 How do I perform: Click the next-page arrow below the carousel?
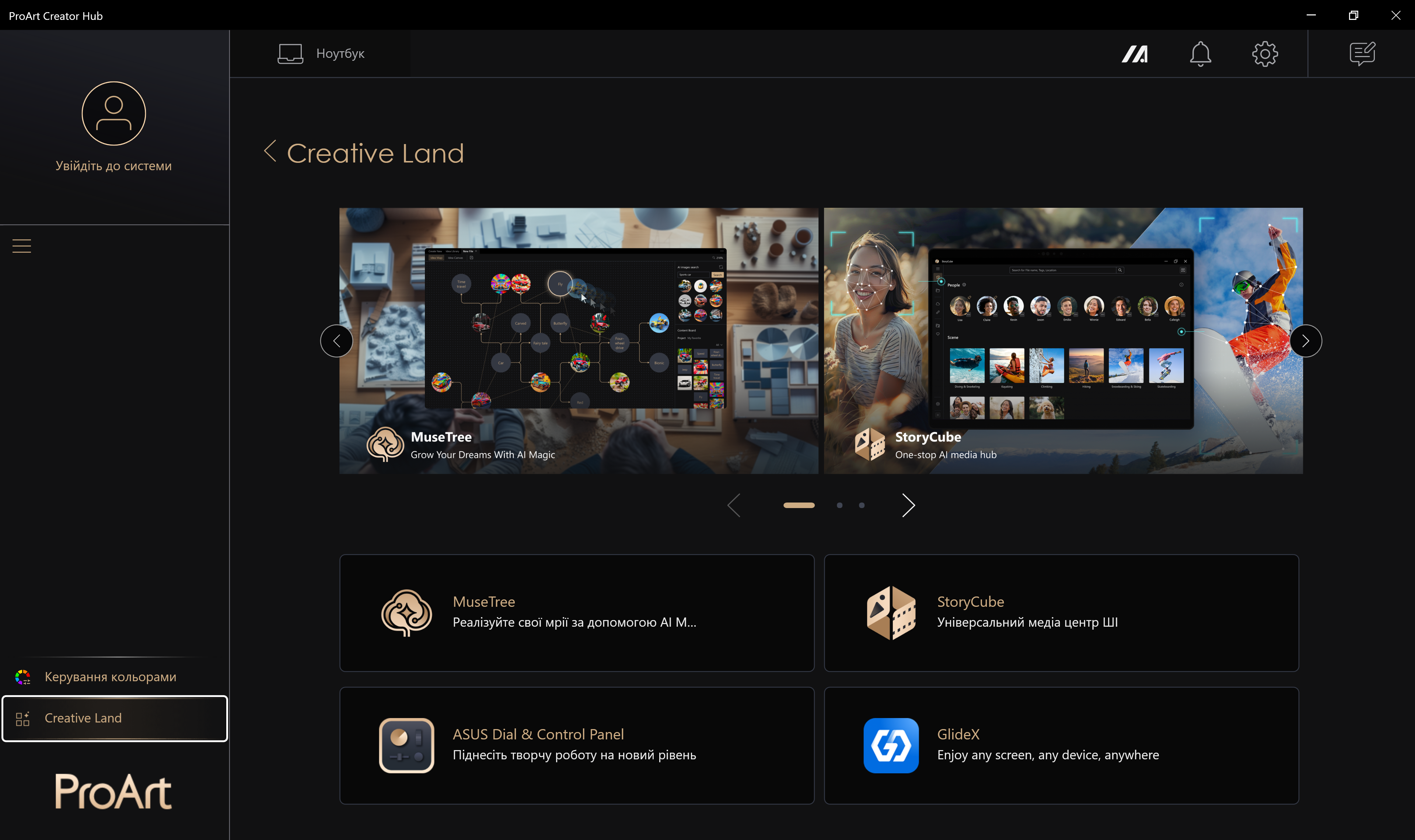908,505
